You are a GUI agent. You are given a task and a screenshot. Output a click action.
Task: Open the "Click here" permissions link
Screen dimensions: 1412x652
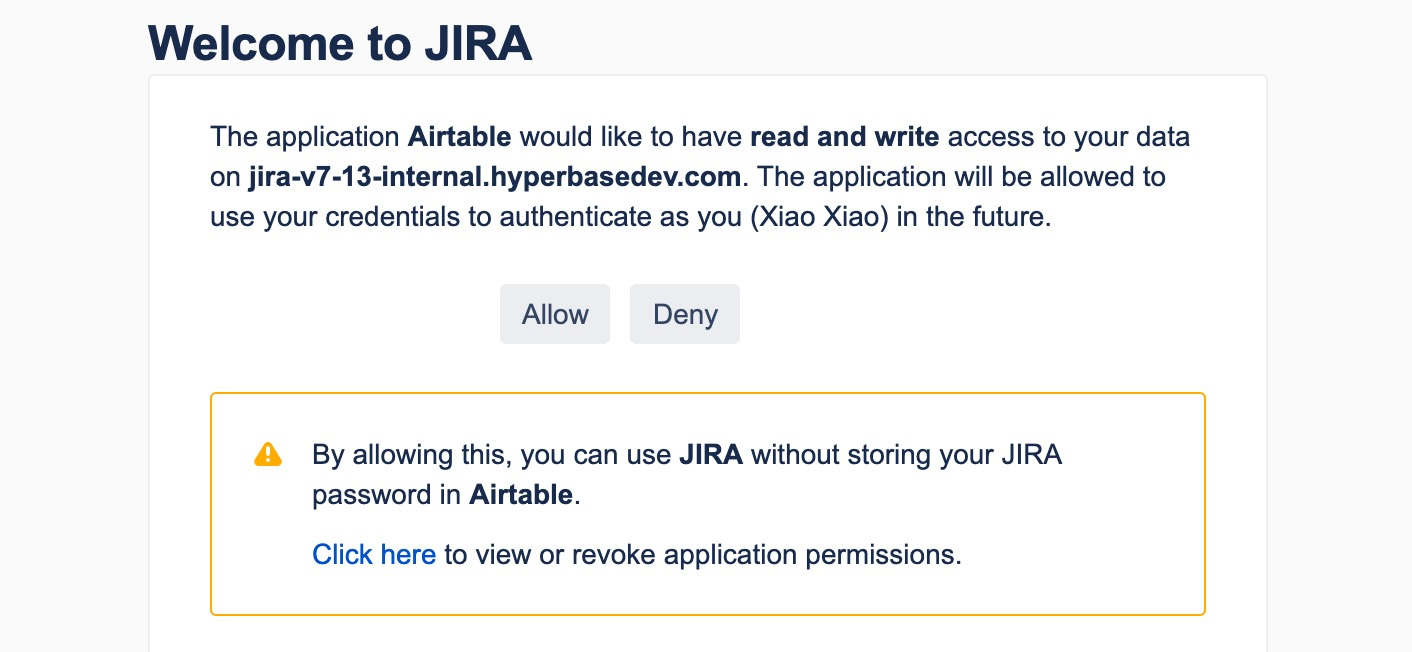pyautogui.click(x=374, y=554)
